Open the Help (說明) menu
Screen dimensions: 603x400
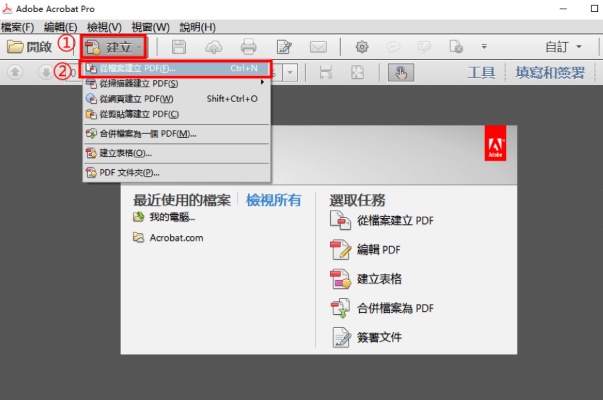click(x=198, y=27)
